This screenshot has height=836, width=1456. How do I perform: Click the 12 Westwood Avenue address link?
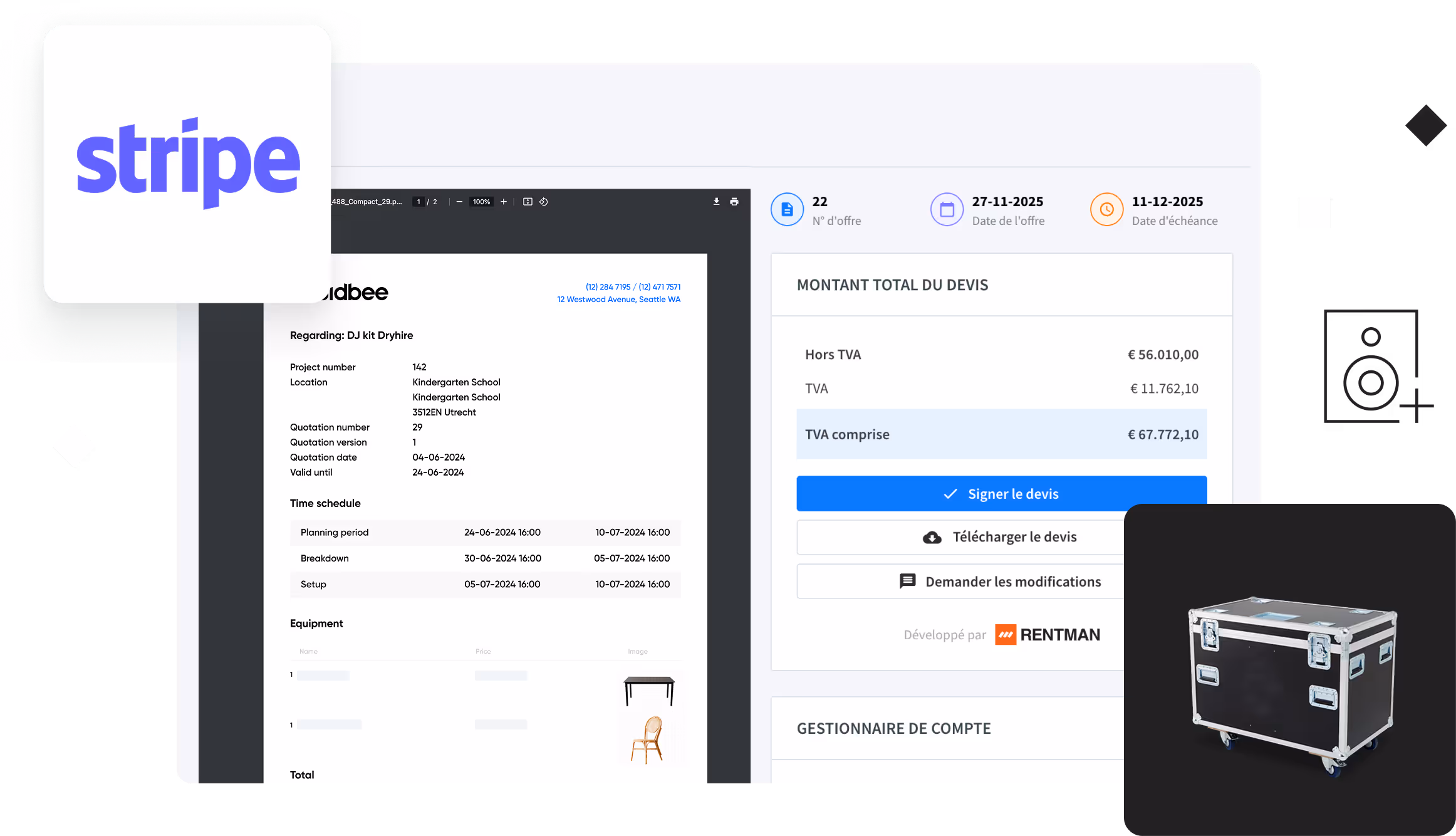pyautogui.click(x=618, y=300)
